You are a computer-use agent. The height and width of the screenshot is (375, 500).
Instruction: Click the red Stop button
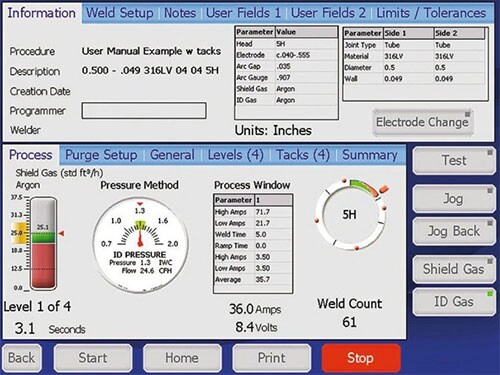click(361, 358)
